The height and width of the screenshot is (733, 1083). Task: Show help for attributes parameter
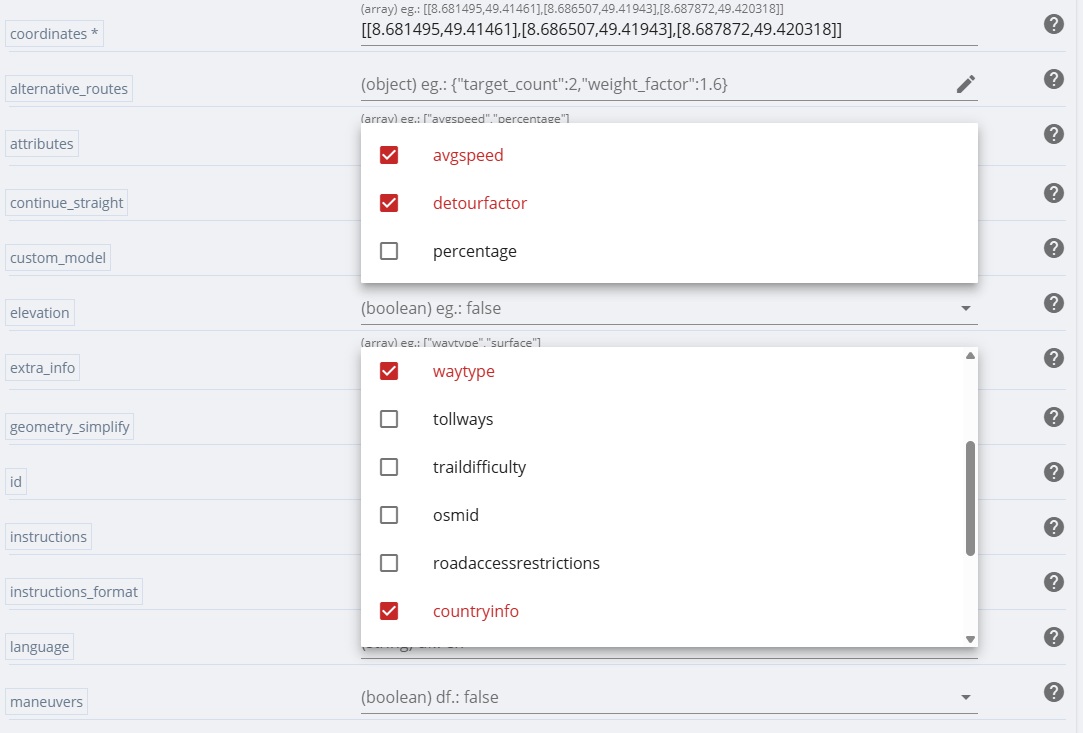click(x=1053, y=134)
